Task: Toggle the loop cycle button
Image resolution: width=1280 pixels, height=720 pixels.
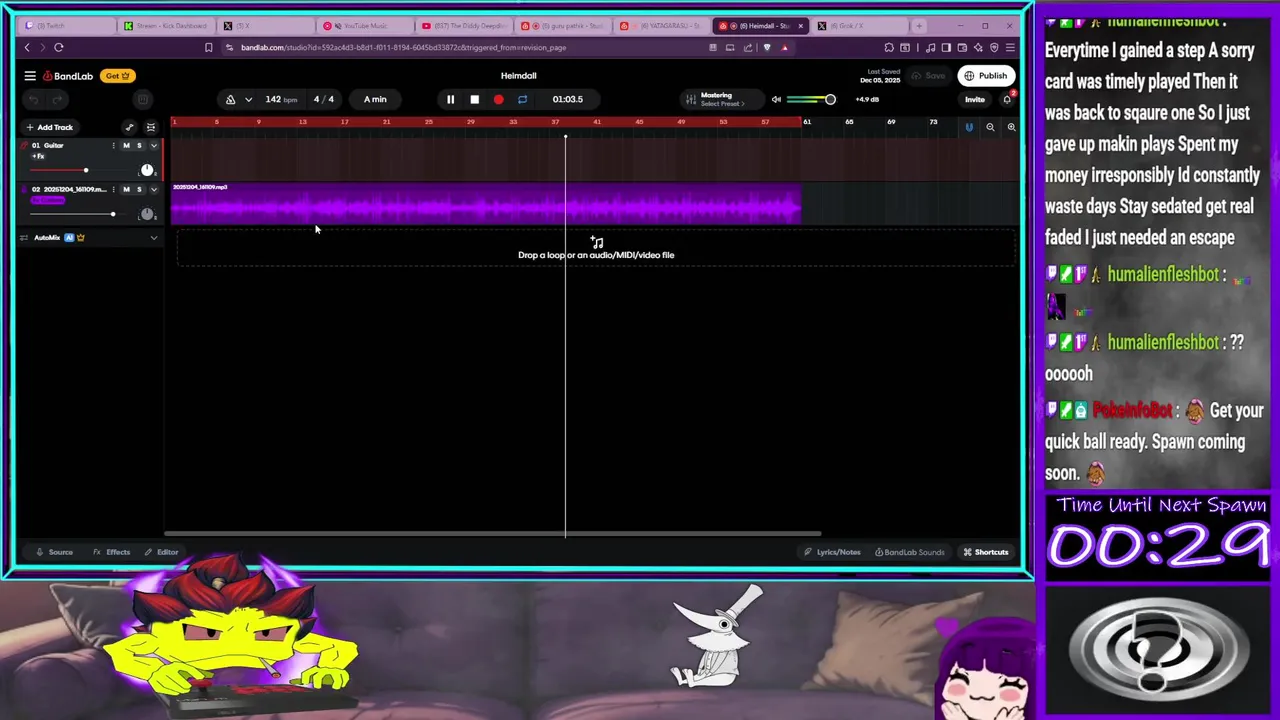Action: (522, 99)
